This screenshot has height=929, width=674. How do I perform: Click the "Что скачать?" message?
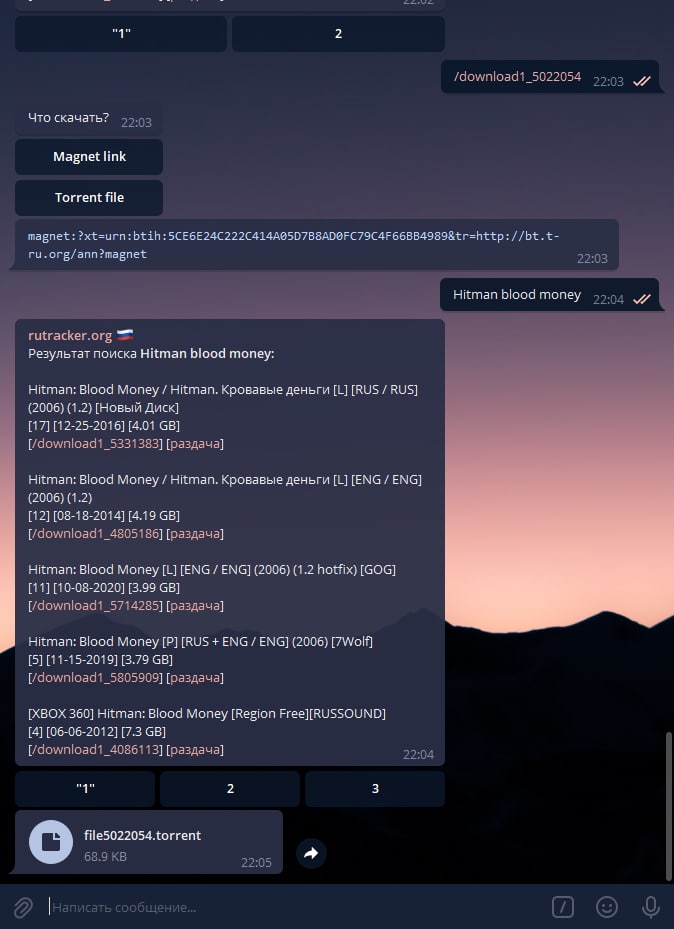[x=68, y=117]
